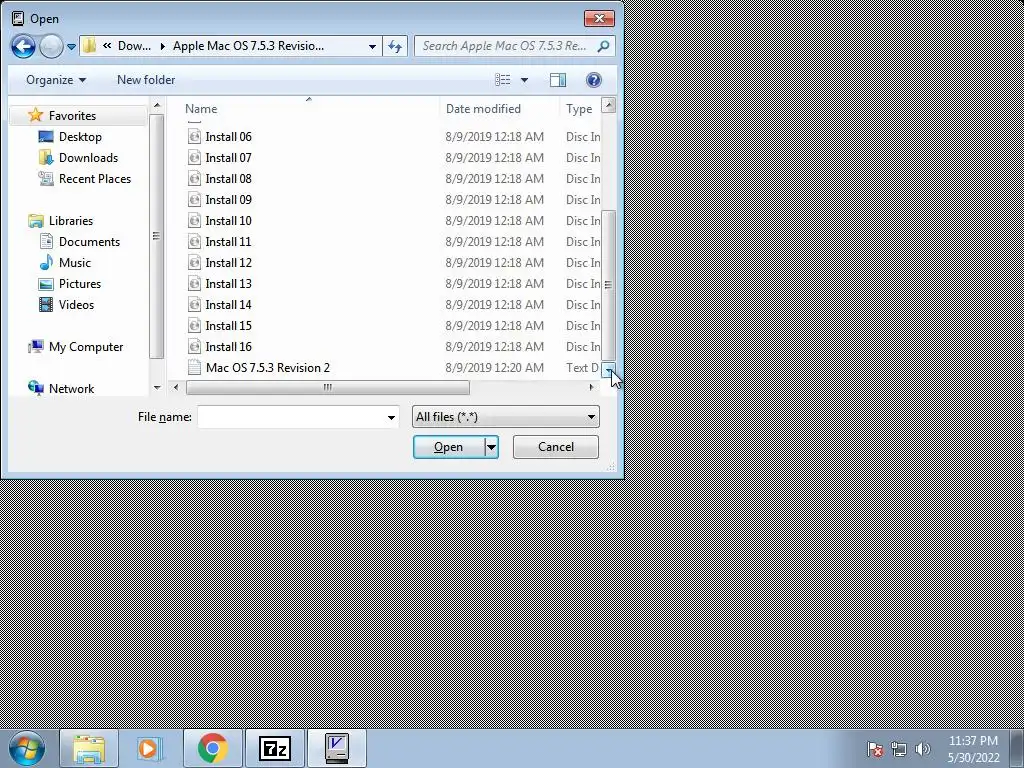Click the volume speaker tray icon
Image resolution: width=1024 pixels, height=768 pixels.
click(x=923, y=749)
